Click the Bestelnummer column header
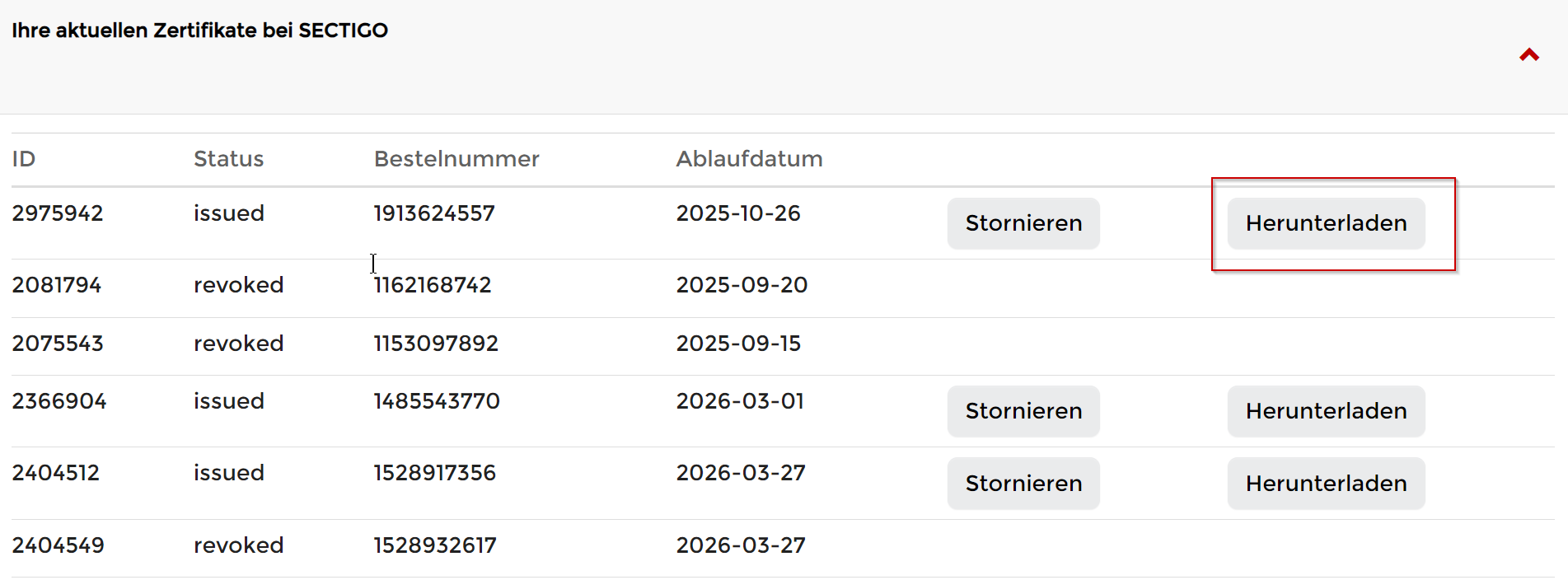Screen dimensions: 1568x580 pos(456,159)
